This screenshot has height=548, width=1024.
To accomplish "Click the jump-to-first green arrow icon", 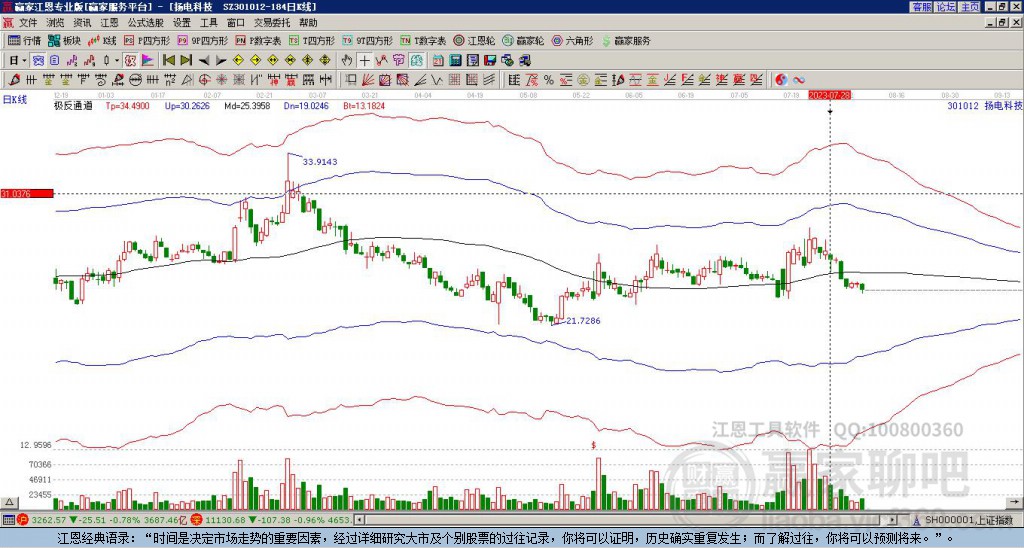I will pos(169,61).
